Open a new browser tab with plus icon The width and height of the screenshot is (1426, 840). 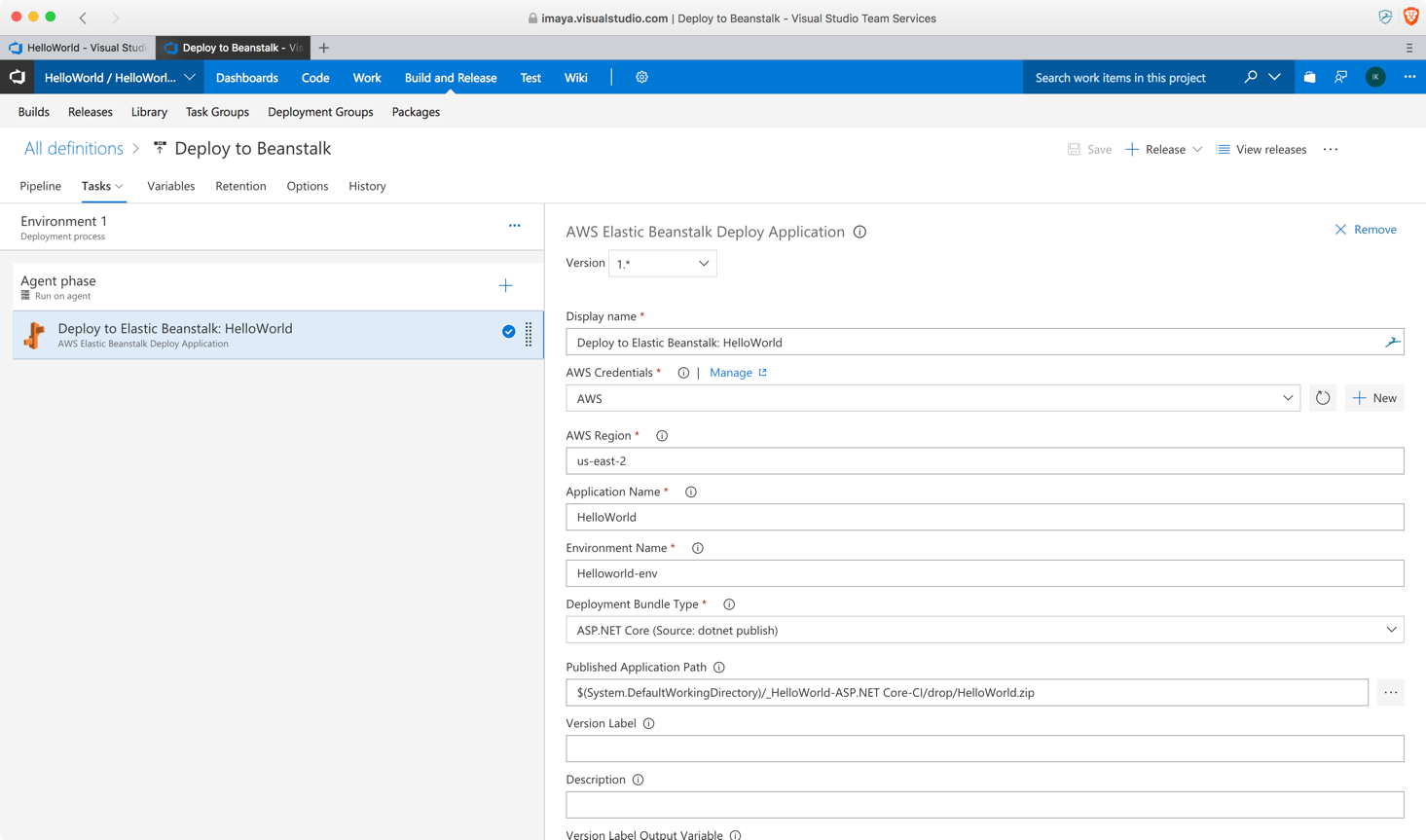coord(324,48)
